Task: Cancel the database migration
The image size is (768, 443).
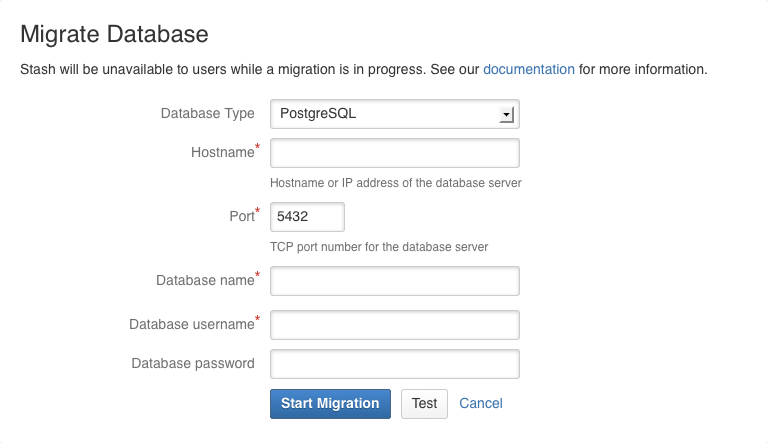Action: coord(480,404)
